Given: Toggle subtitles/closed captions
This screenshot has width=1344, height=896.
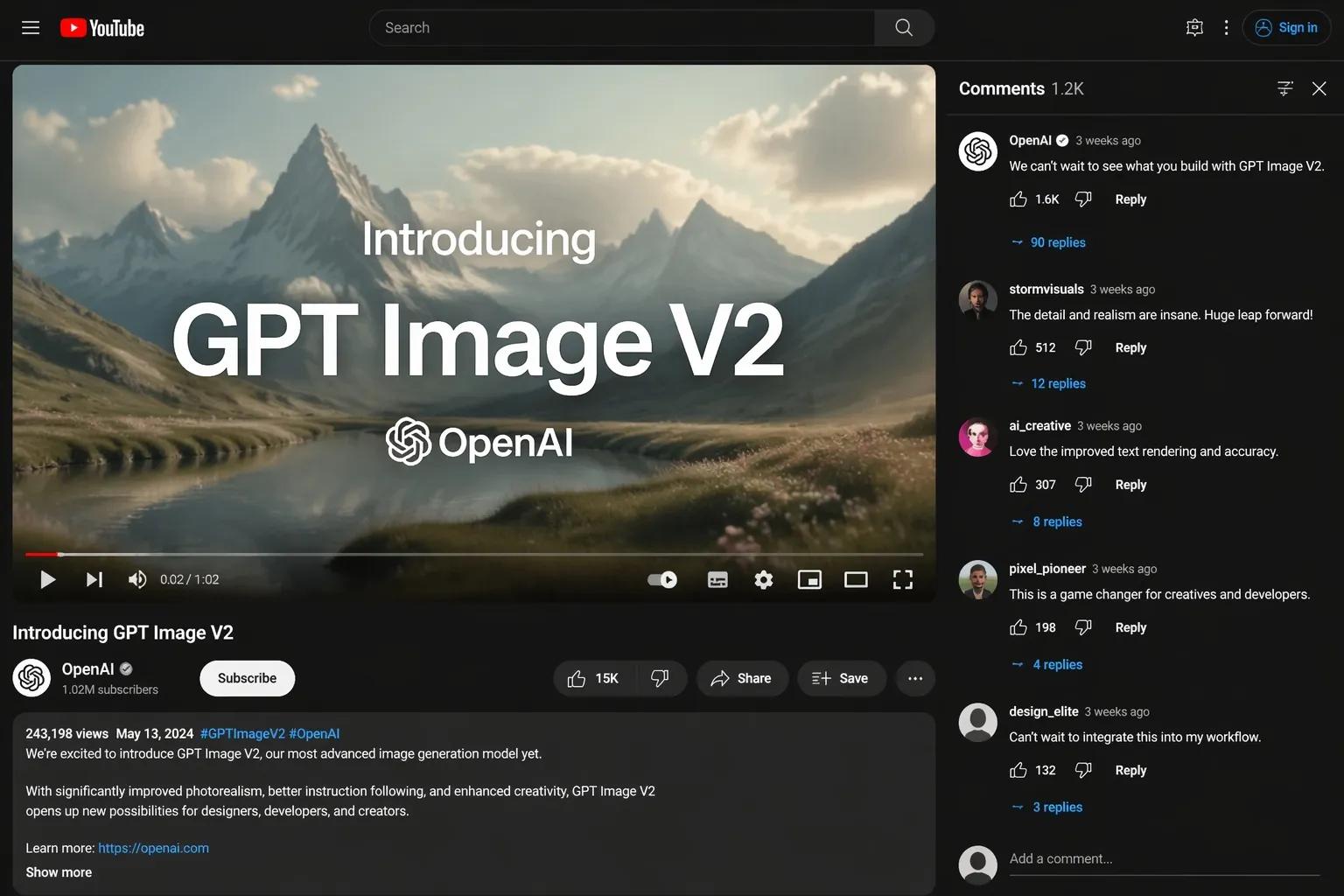Looking at the screenshot, I should point(717,580).
